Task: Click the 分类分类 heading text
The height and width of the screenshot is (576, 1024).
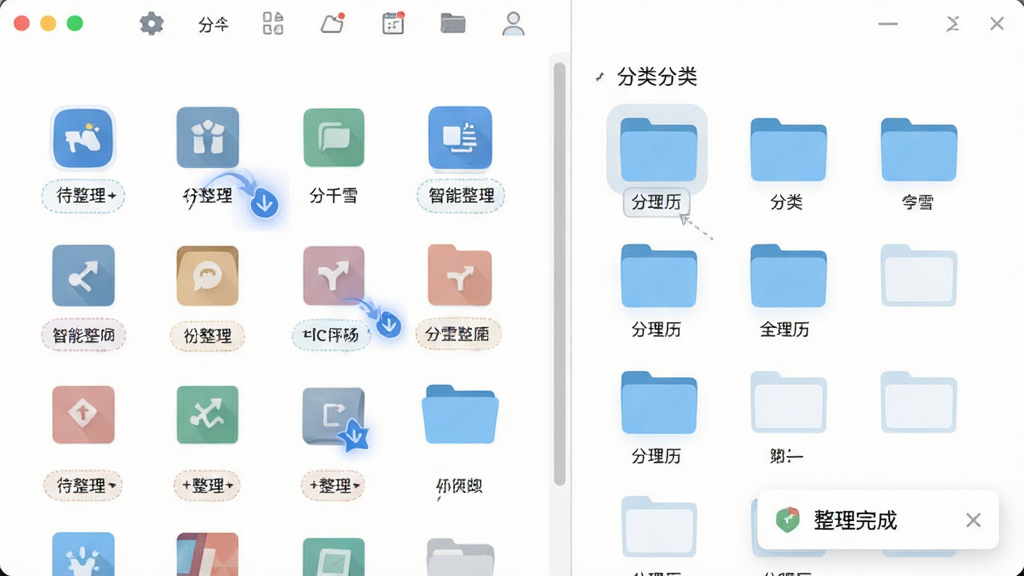Action: tap(657, 77)
